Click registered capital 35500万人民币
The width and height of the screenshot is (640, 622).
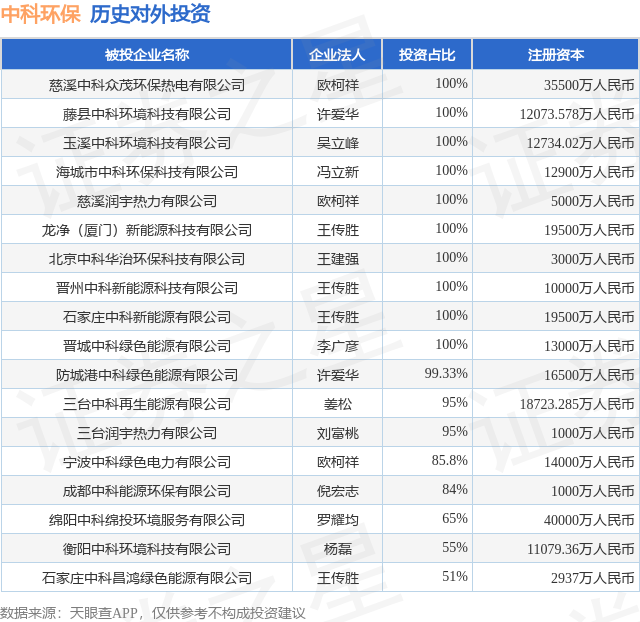pos(589,85)
